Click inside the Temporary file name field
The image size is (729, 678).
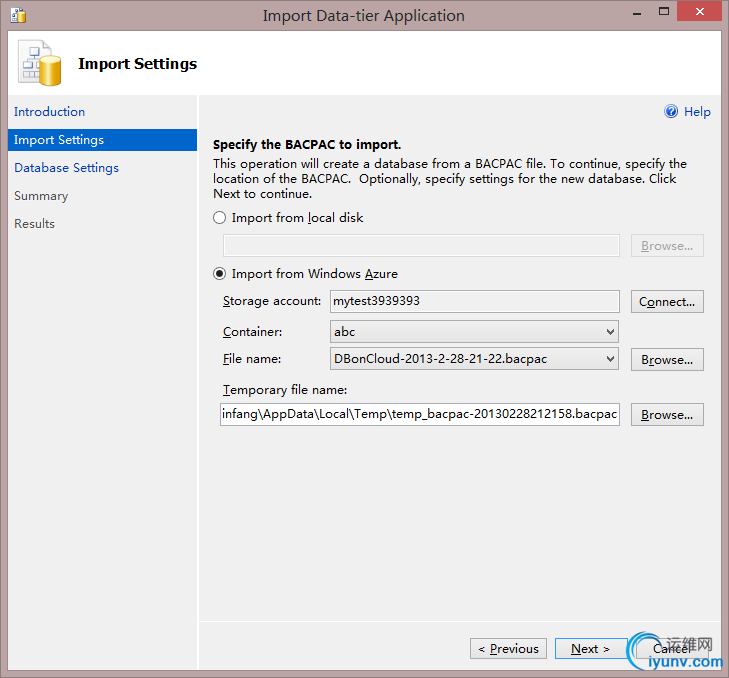pyautogui.click(x=420, y=414)
